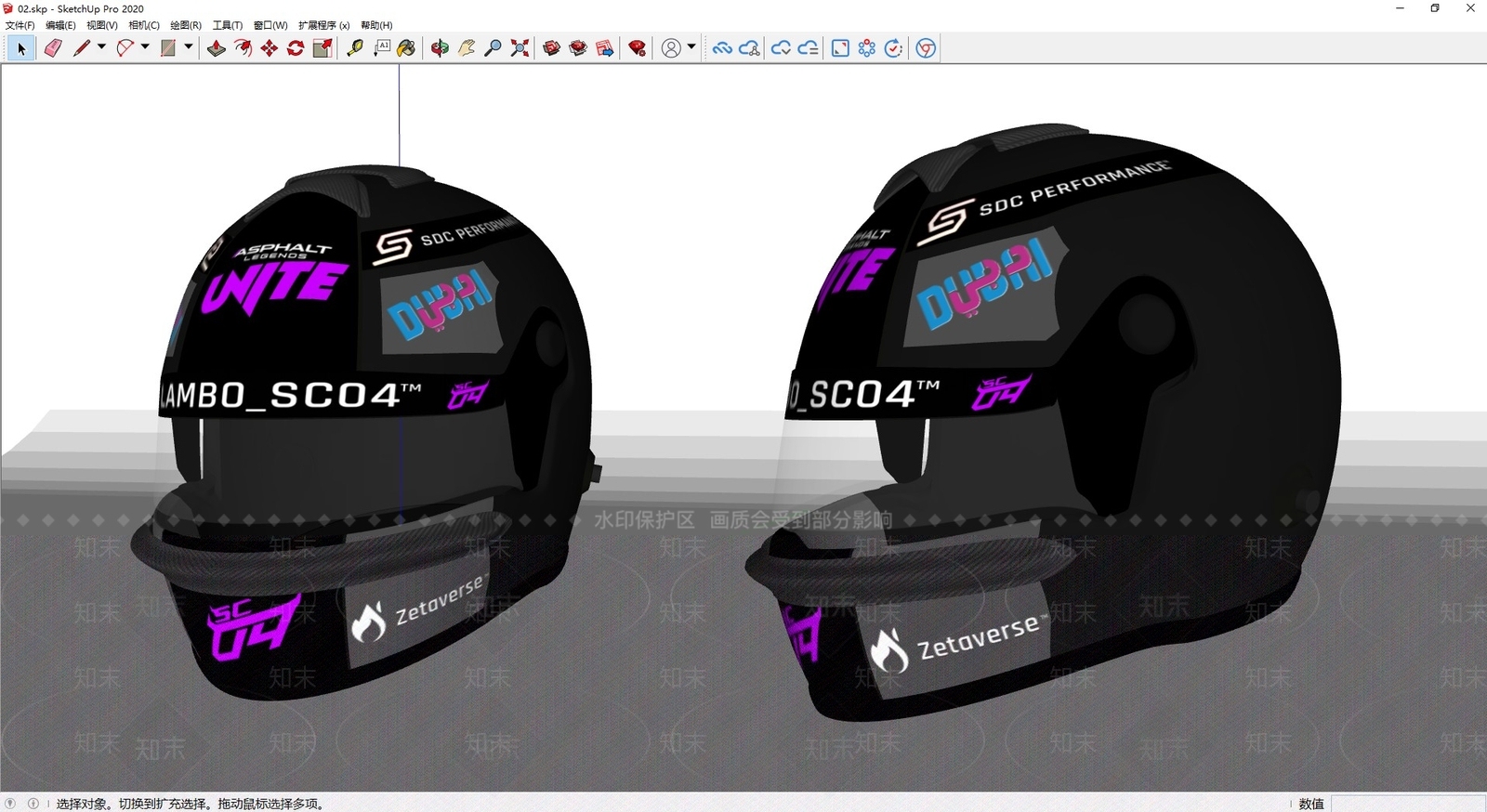Click the blue square frame toolbar icon
1487x812 pixels.
[840, 48]
